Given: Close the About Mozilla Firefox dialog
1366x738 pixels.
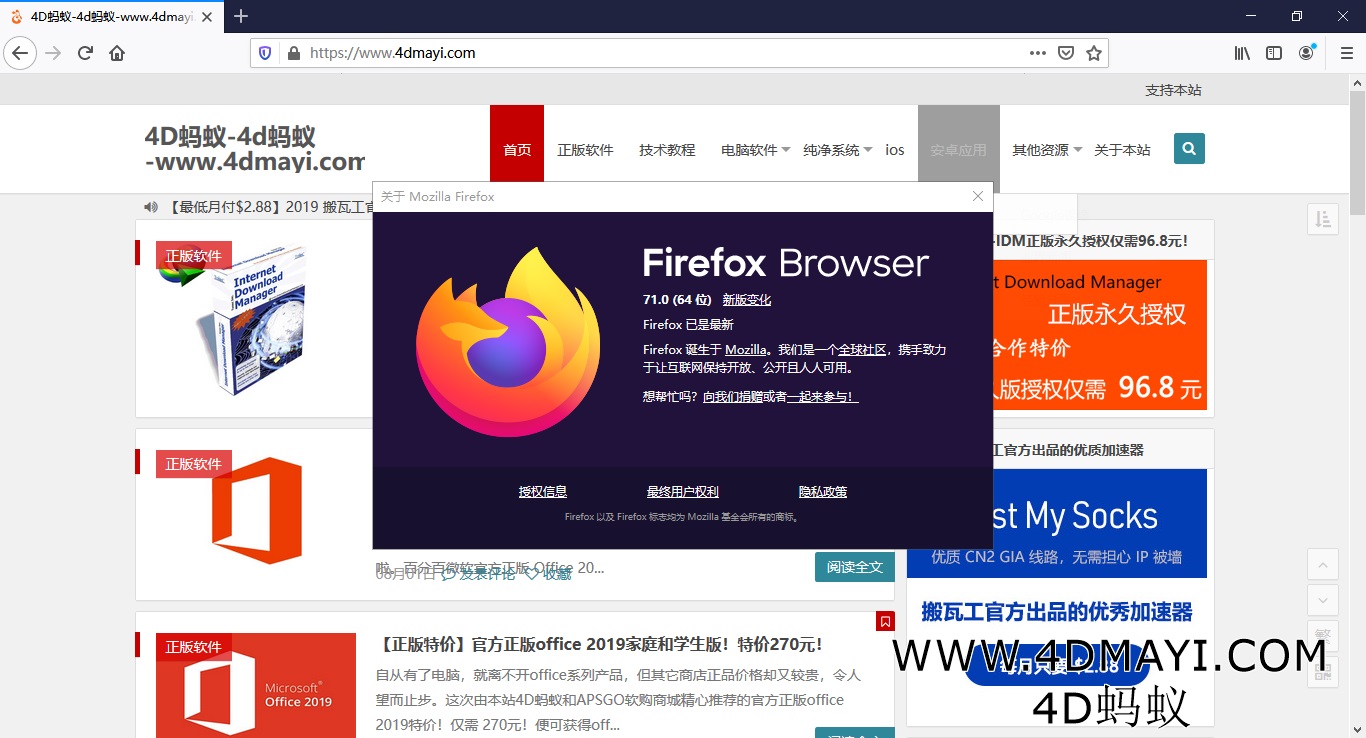Looking at the screenshot, I should tap(978, 196).
